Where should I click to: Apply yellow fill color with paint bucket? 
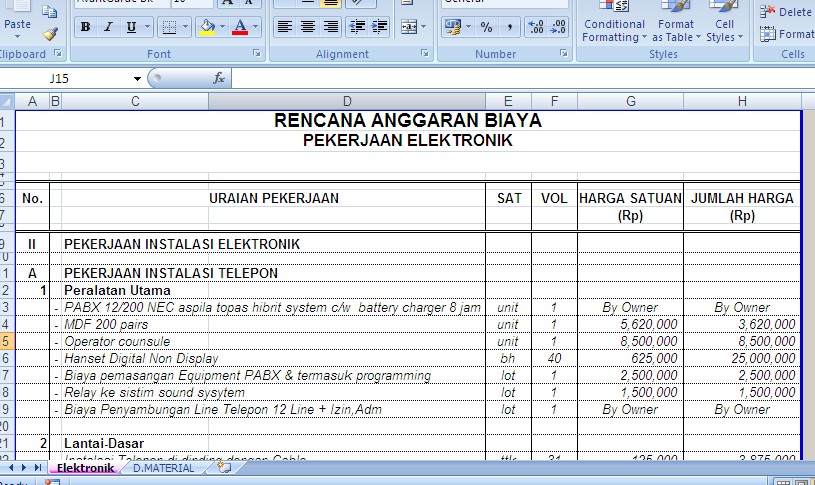[x=207, y=27]
